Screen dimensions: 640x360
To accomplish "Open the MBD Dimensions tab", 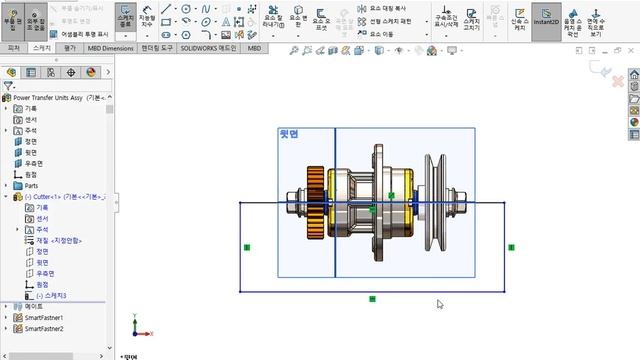I will coord(110,48).
